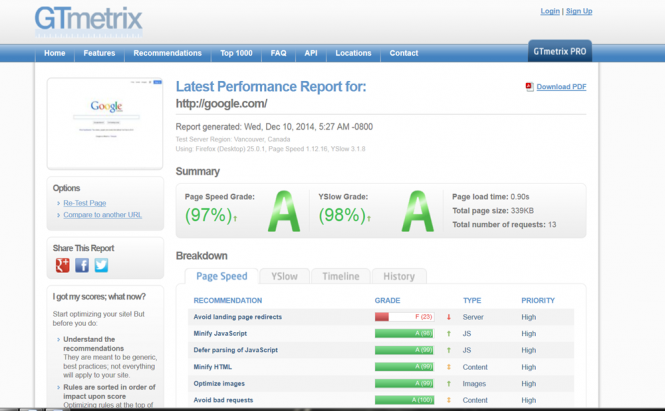
Task: Click the RECOMMENDATION column header
Action: (228, 300)
